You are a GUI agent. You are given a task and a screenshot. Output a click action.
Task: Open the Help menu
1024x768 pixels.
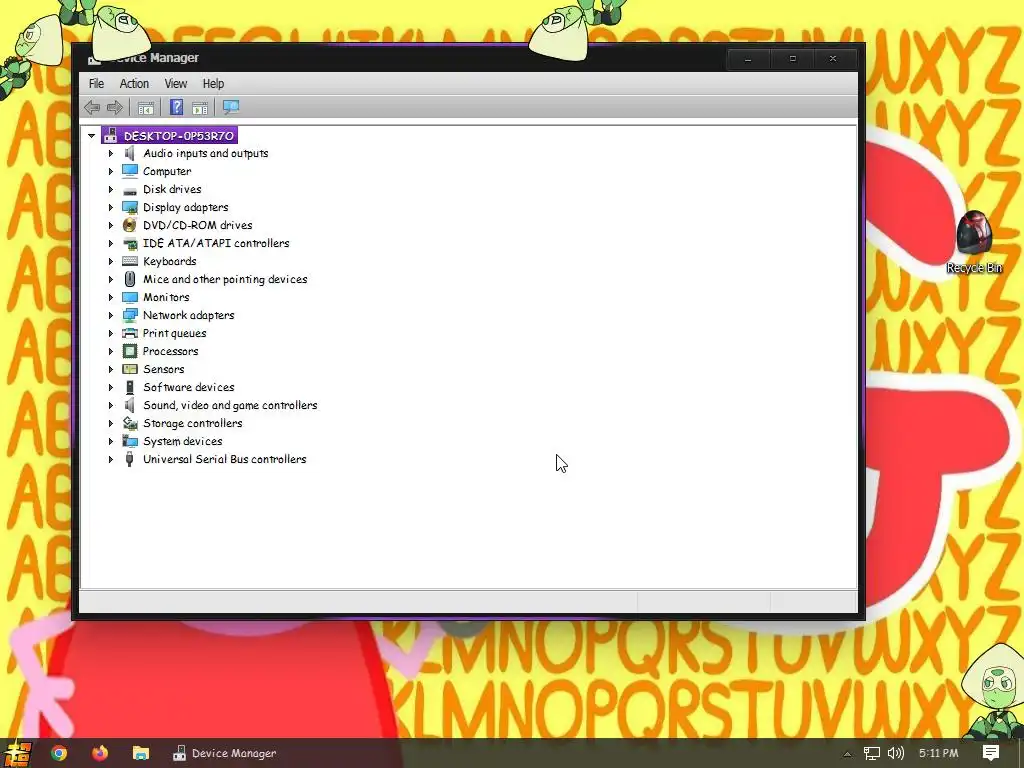[213, 84]
